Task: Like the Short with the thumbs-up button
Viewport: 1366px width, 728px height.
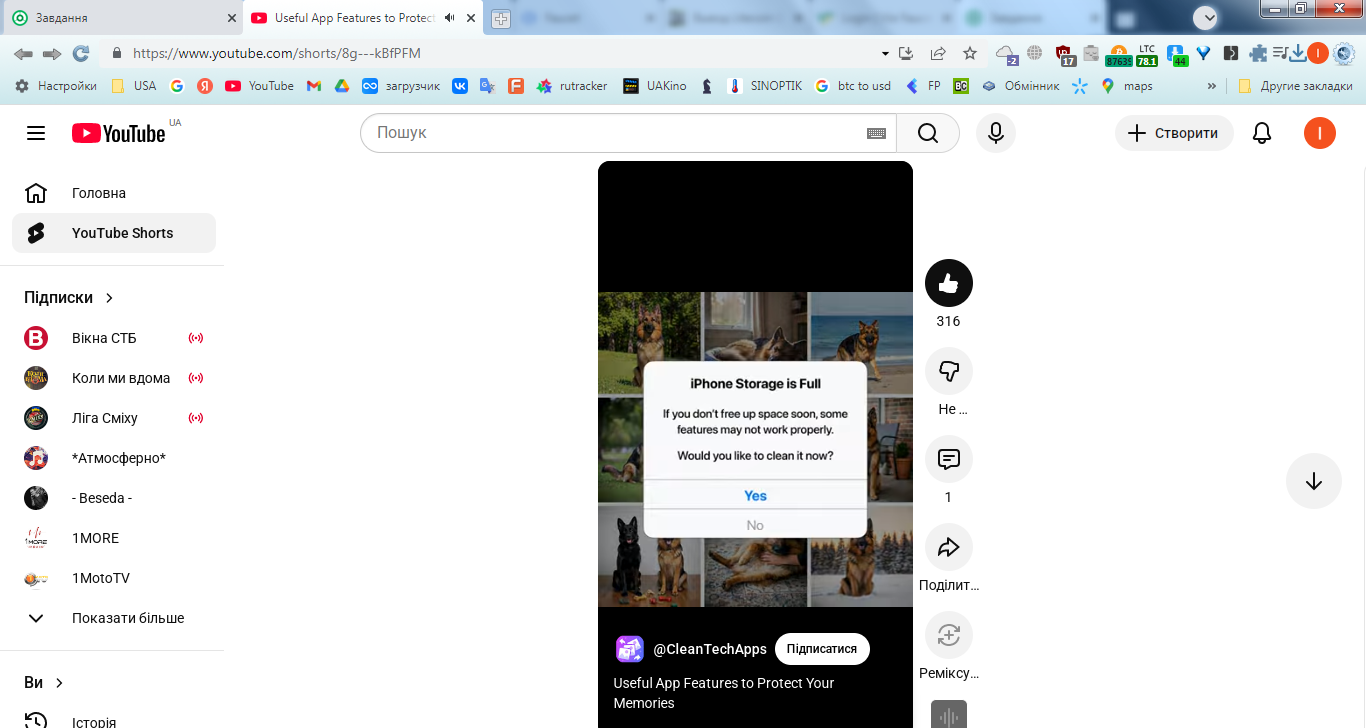Action: [x=949, y=284]
